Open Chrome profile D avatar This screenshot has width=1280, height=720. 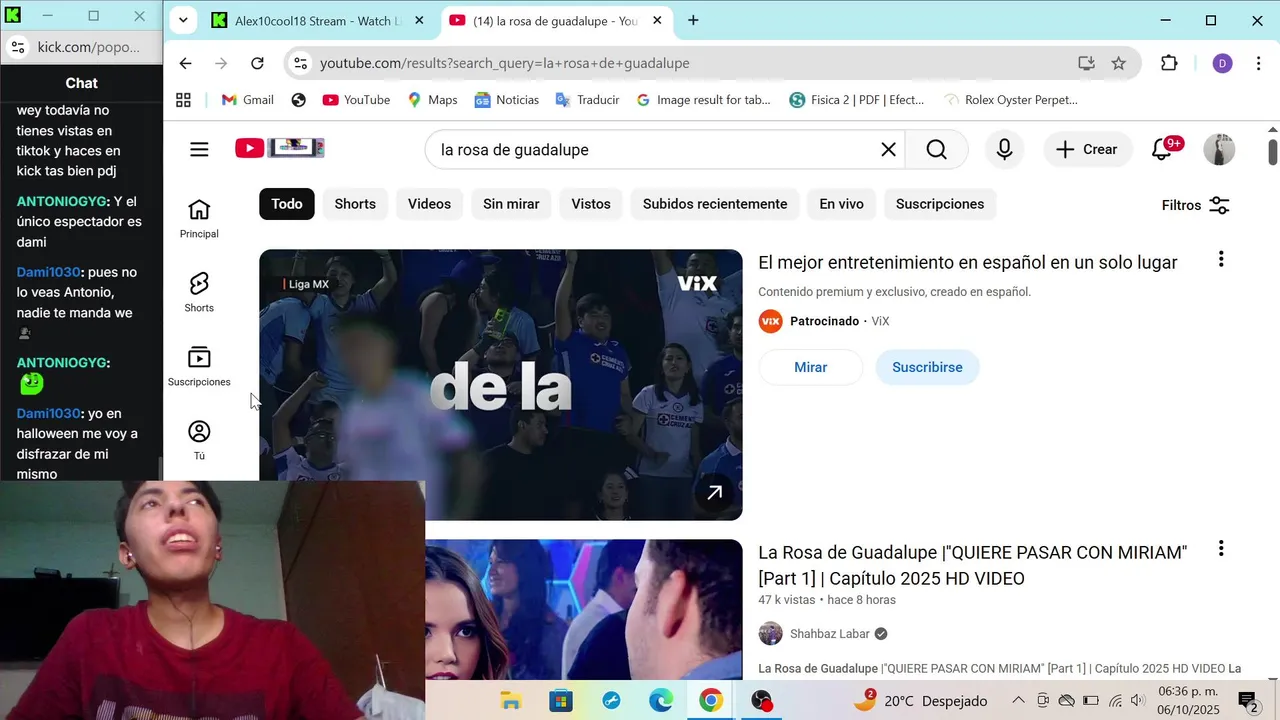point(1222,63)
